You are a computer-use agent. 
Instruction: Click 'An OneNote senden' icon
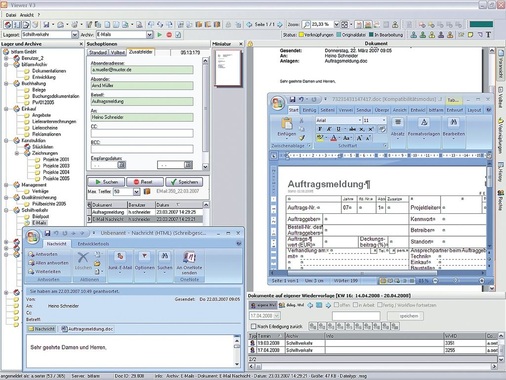[189, 262]
